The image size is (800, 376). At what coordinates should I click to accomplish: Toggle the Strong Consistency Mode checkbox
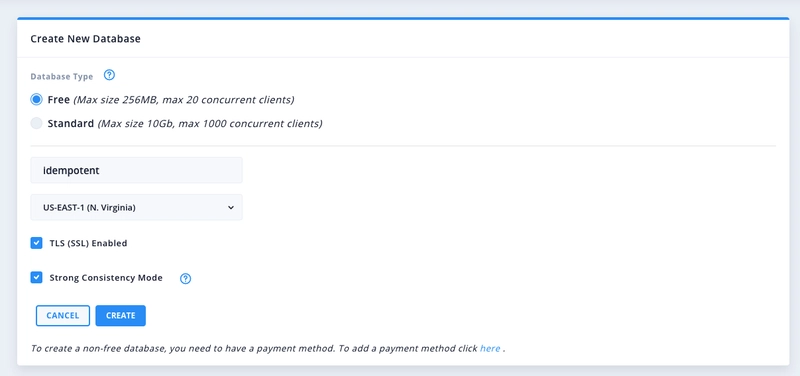(36, 278)
